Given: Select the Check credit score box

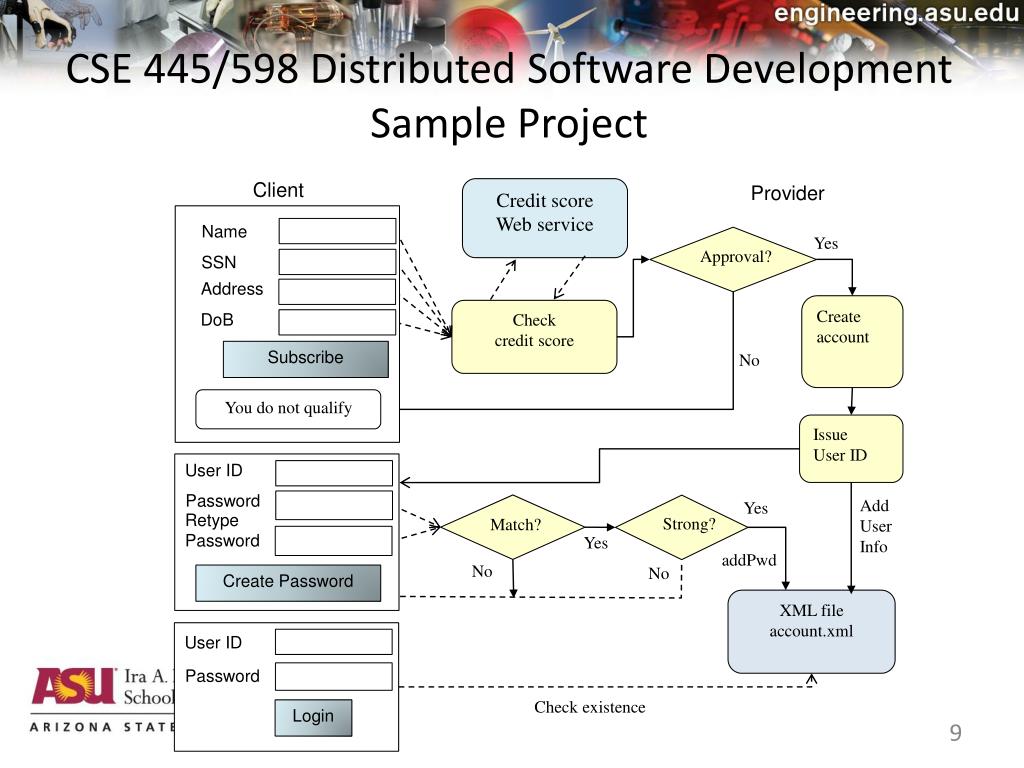Looking at the screenshot, I should point(534,337).
